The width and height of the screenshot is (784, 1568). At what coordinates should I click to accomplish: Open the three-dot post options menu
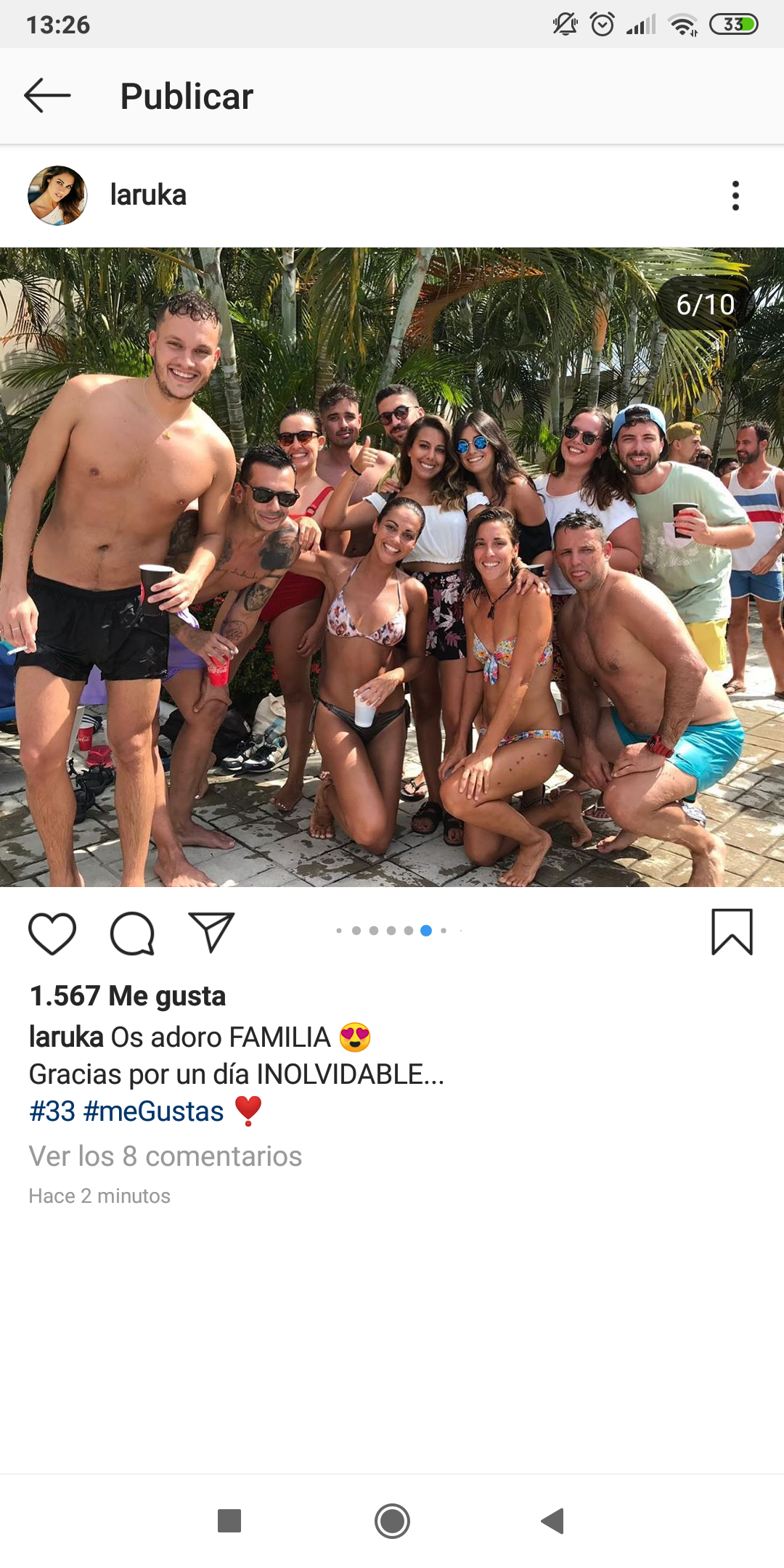click(735, 195)
